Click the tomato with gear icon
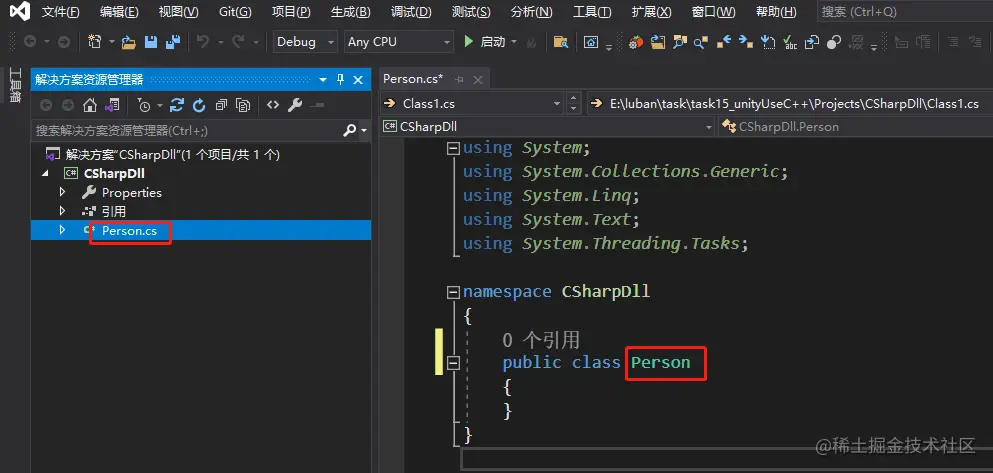Viewport: 993px width, 473px height. coord(635,42)
